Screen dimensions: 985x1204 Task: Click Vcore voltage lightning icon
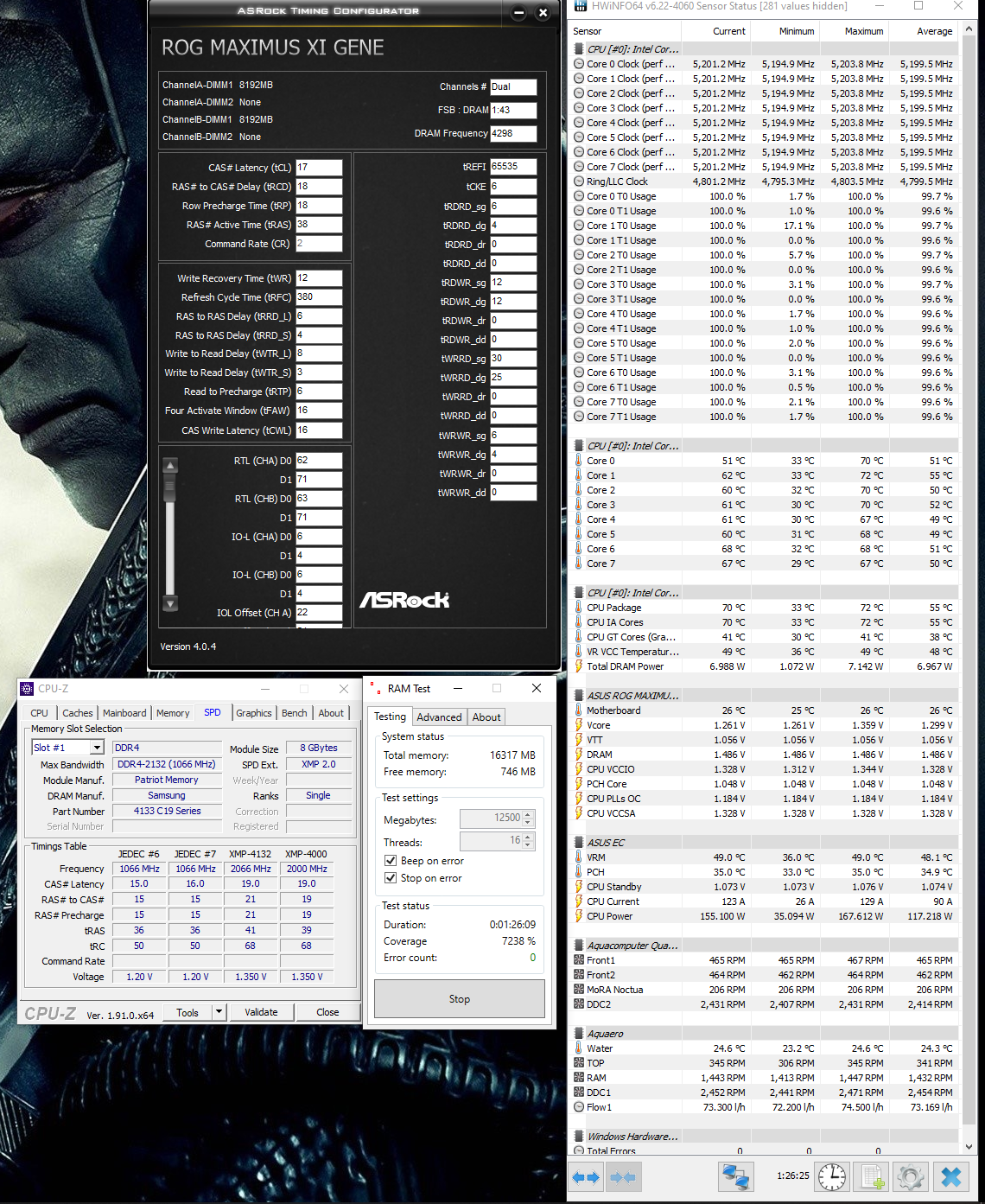pos(579,725)
